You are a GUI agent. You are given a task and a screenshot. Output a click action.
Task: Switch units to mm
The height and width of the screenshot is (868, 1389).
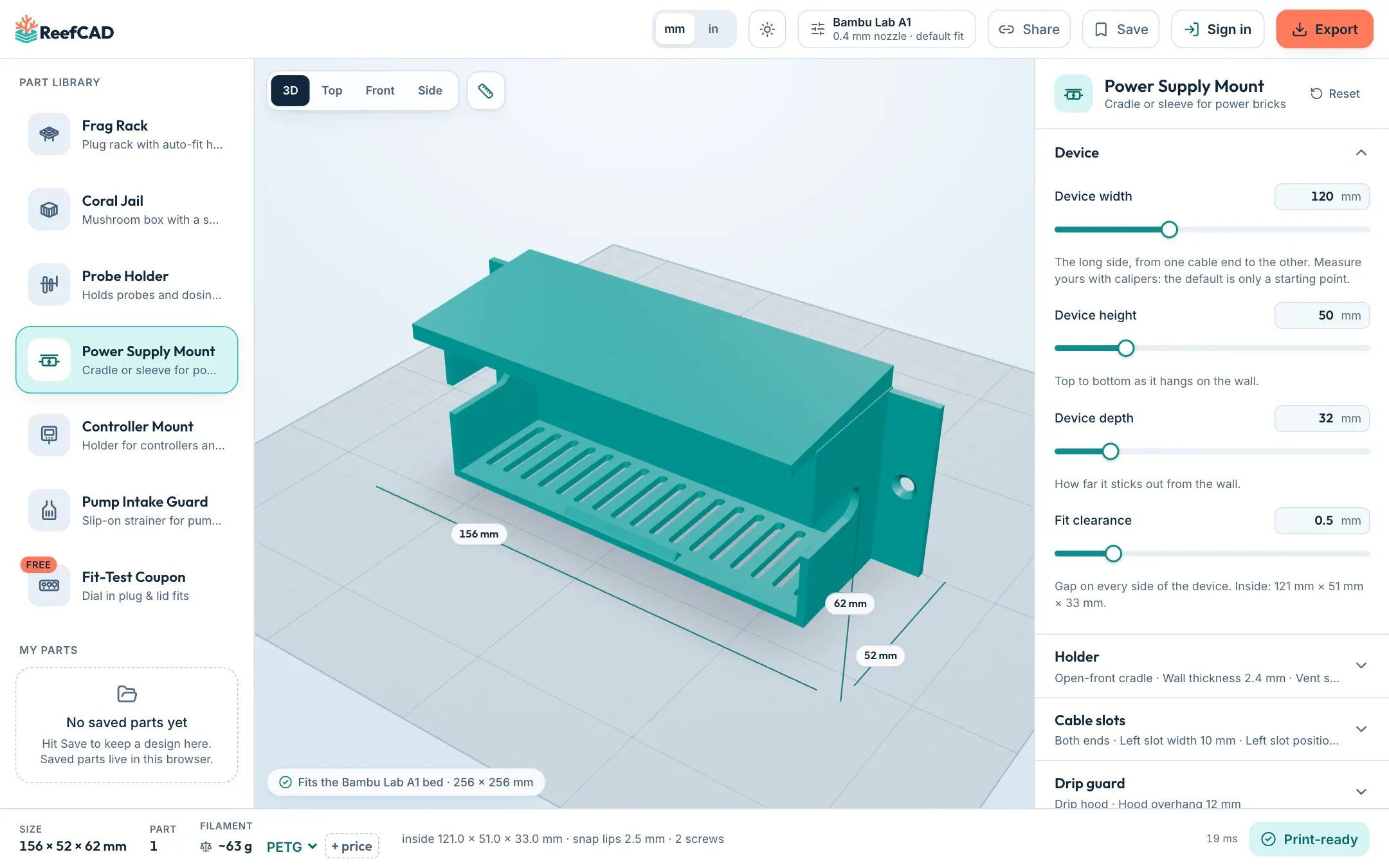tap(675, 29)
